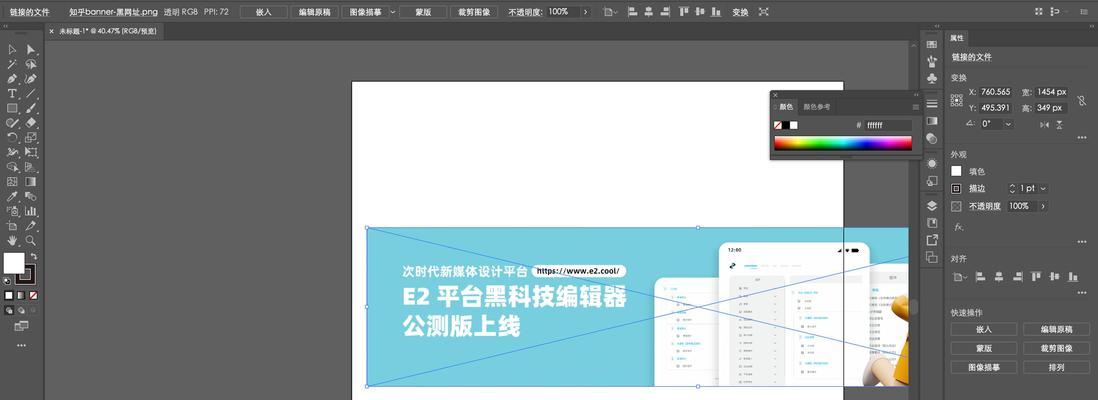This screenshot has height=400, width=1098.
Task: Flip the image vertically in Properties
Action: (1059, 124)
